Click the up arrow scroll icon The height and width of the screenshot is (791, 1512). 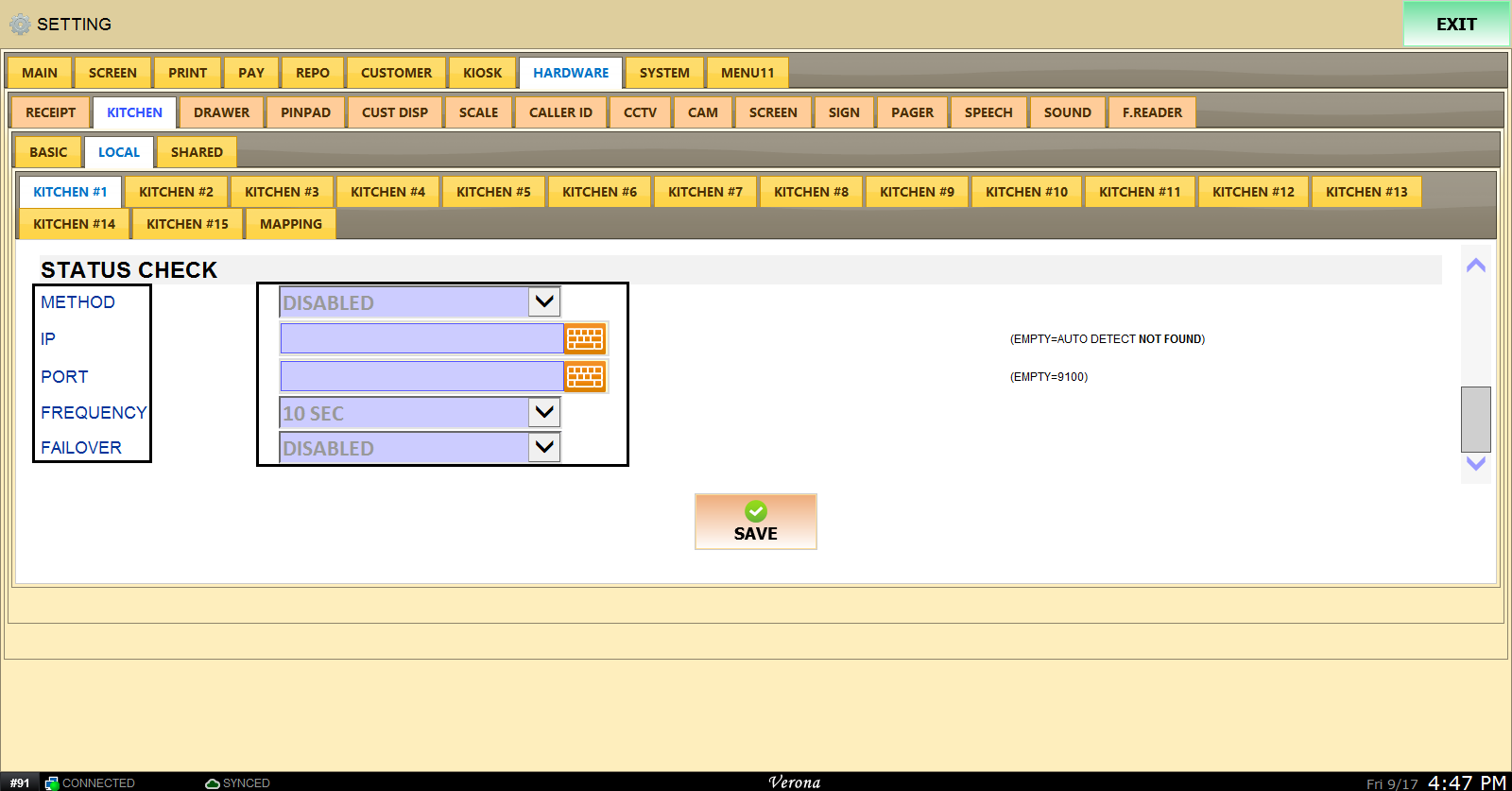coord(1476,266)
